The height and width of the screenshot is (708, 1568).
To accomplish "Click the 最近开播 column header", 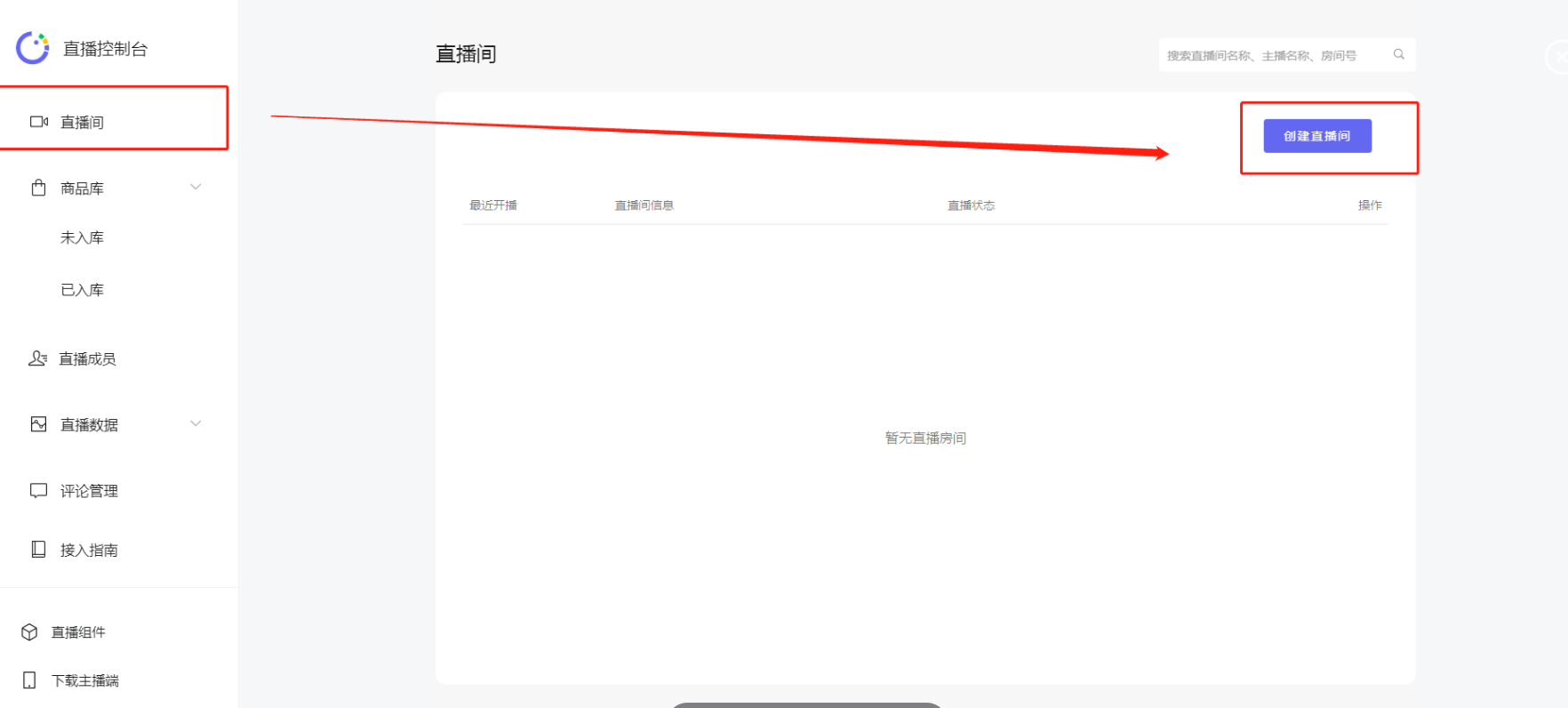I will tap(493, 205).
